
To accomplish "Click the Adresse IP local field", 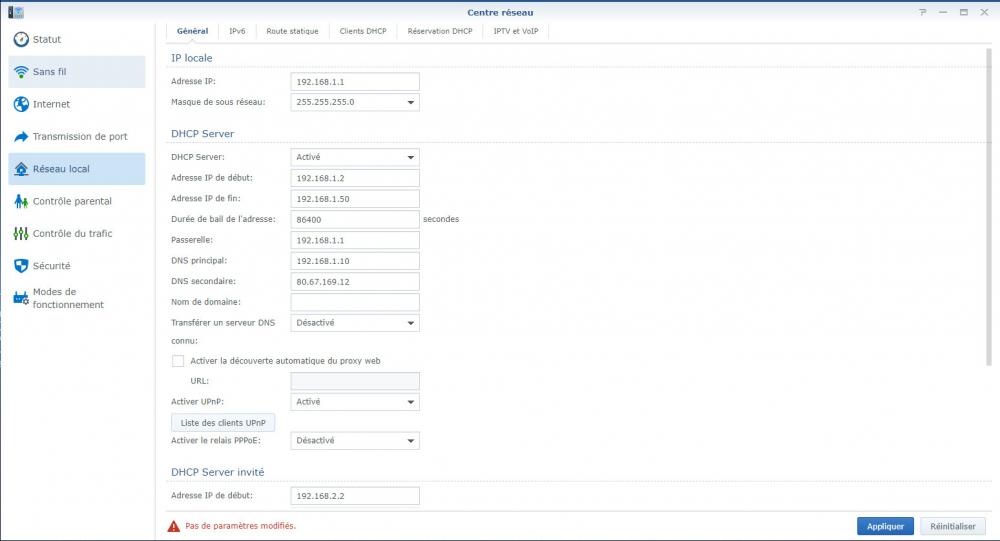I will click(x=355, y=82).
